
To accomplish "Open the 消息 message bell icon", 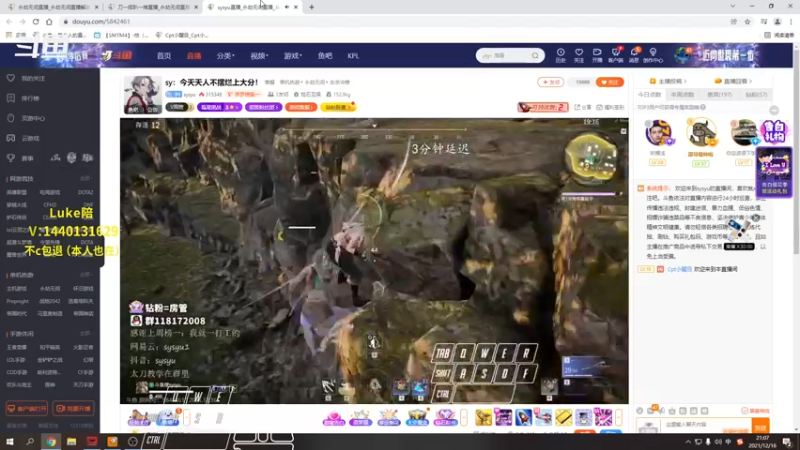I will pos(634,55).
